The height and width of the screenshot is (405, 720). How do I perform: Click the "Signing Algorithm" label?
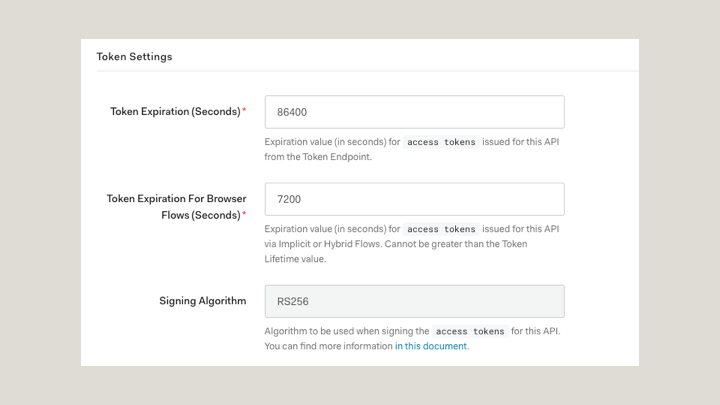coord(202,301)
